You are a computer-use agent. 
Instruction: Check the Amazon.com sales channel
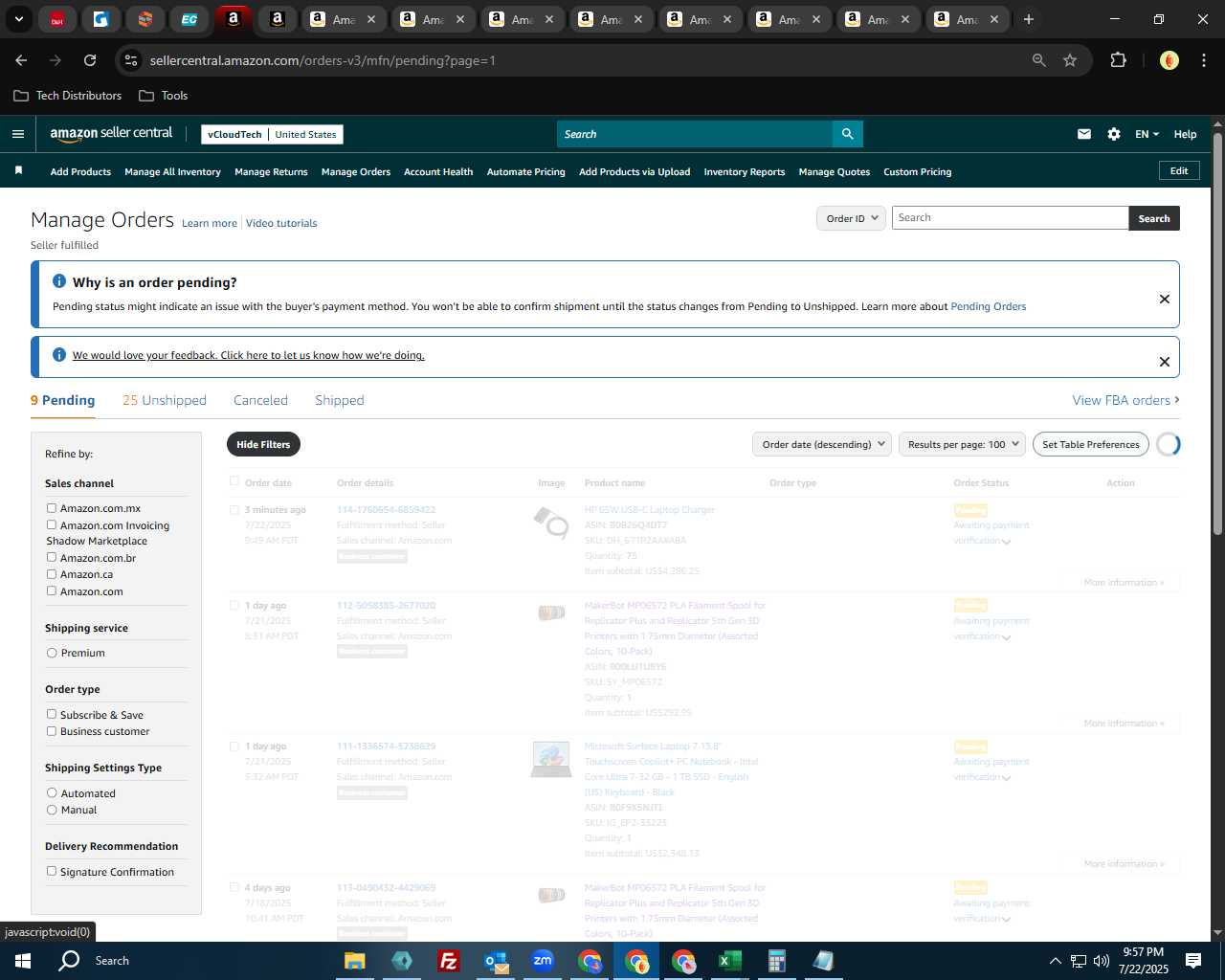click(x=52, y=590)
